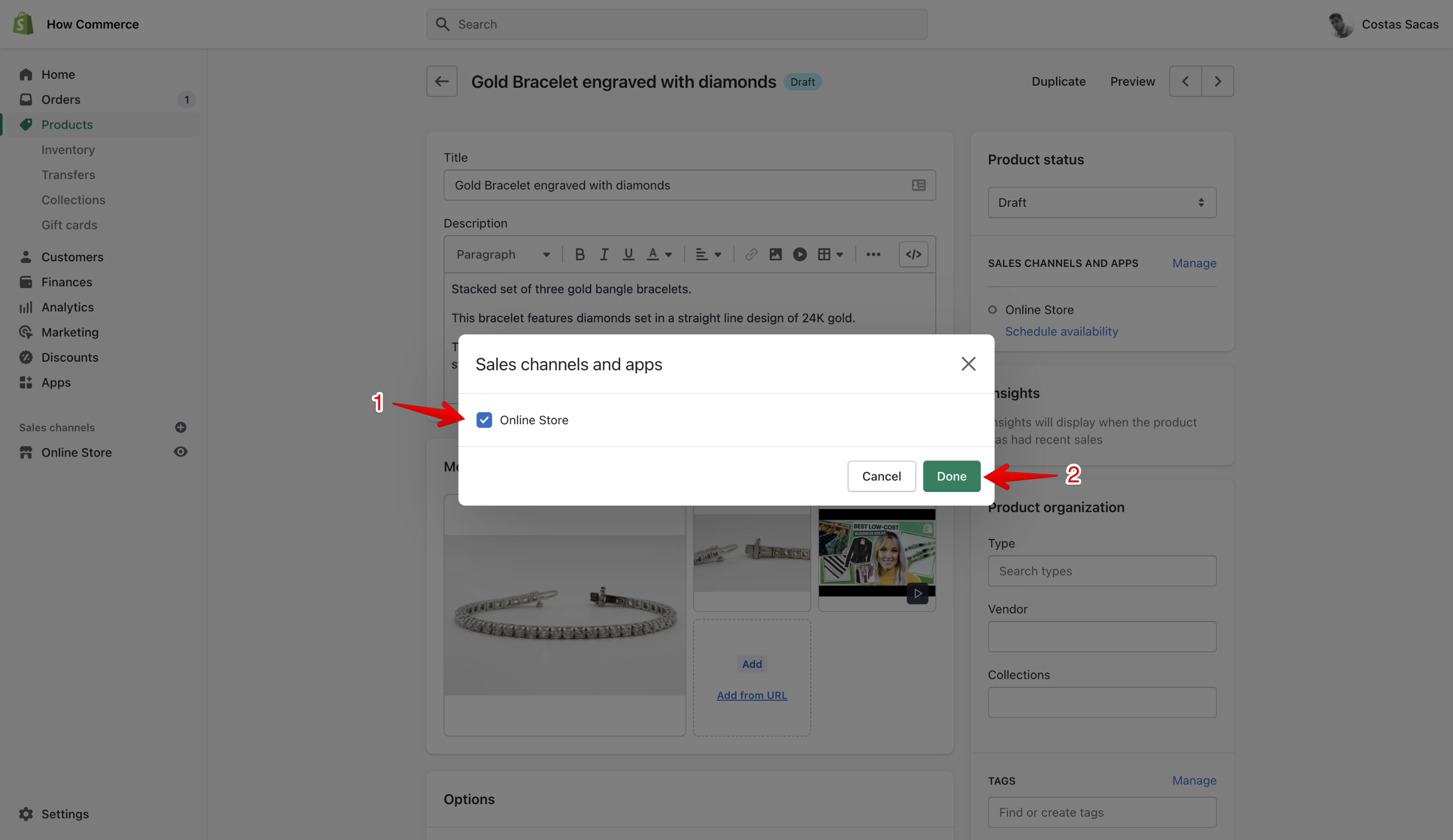Toggle italic formatting in description
The width and height of the screenshot is (1453, 840).
click(x=604, y=254)
